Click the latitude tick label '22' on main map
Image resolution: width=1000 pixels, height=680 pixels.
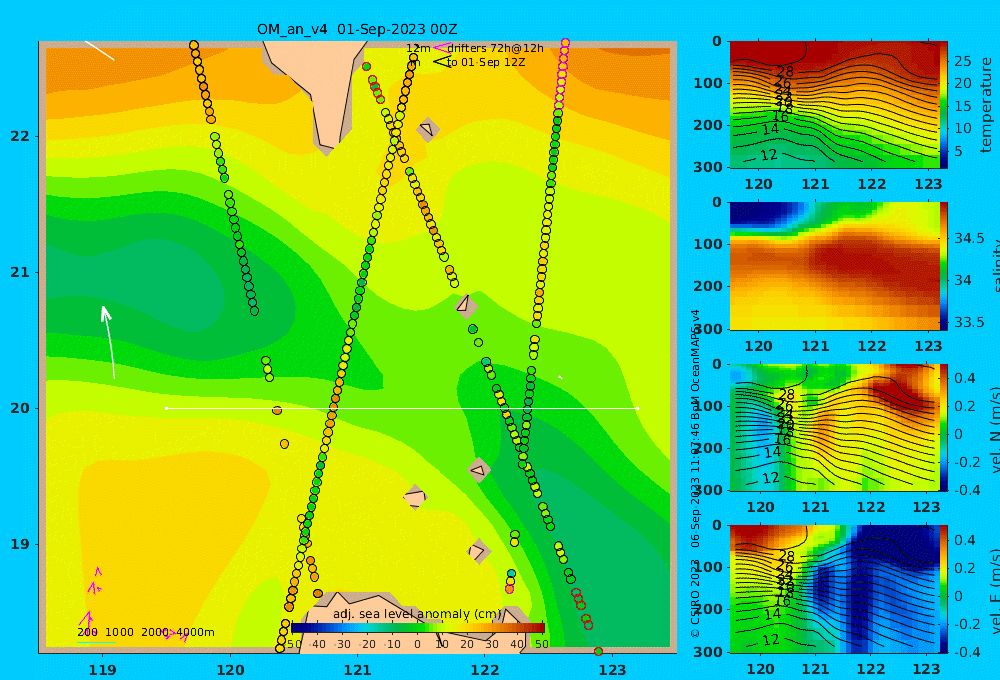(x=20, y=136)
